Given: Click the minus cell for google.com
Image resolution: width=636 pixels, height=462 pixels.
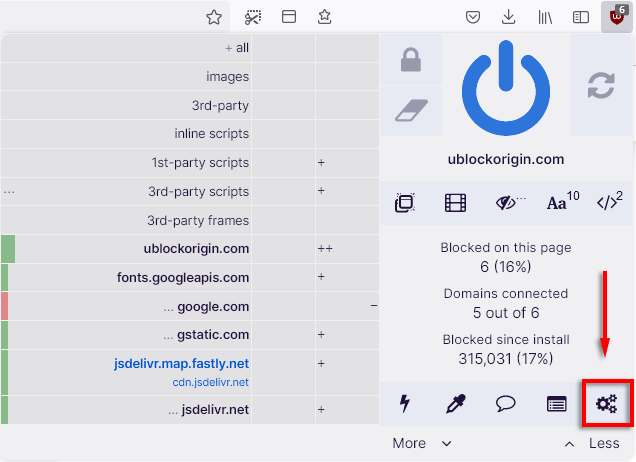Looking at the screenshot, I should coord(347,306).
